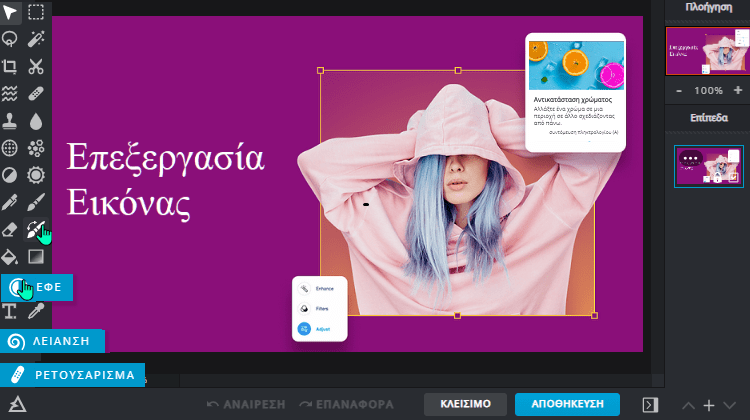
Task: Click the ΚΛΕΙΣΙΜΟ button
Action: pyautogui.click(x=464, y=404)
